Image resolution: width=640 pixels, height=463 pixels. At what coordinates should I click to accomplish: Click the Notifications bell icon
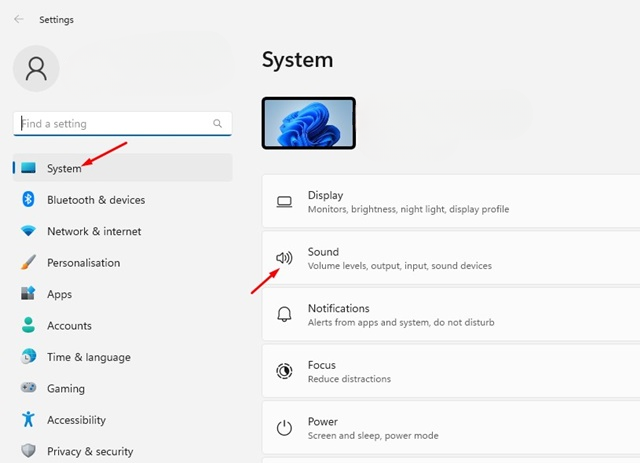284,314
